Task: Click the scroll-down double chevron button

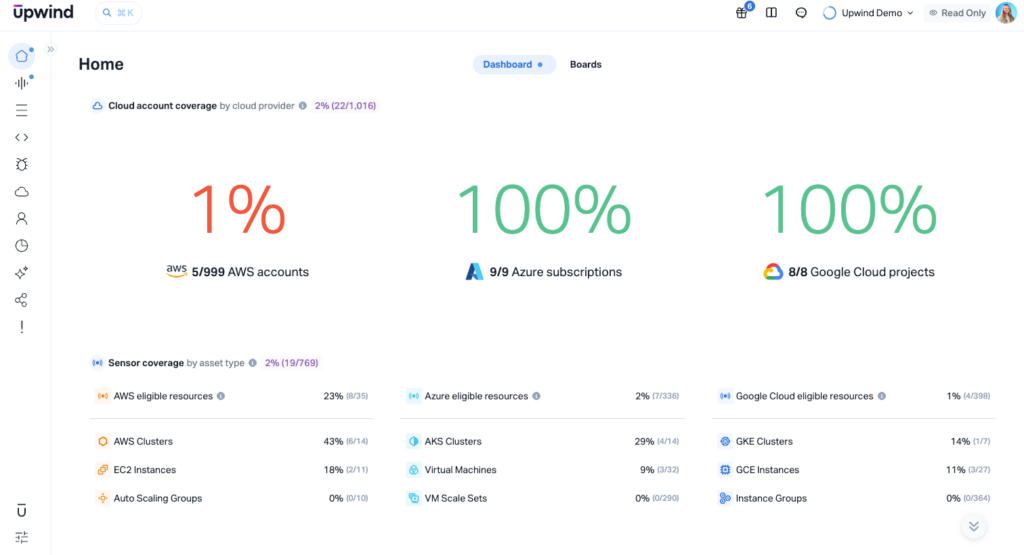Action: click(973, 526)
